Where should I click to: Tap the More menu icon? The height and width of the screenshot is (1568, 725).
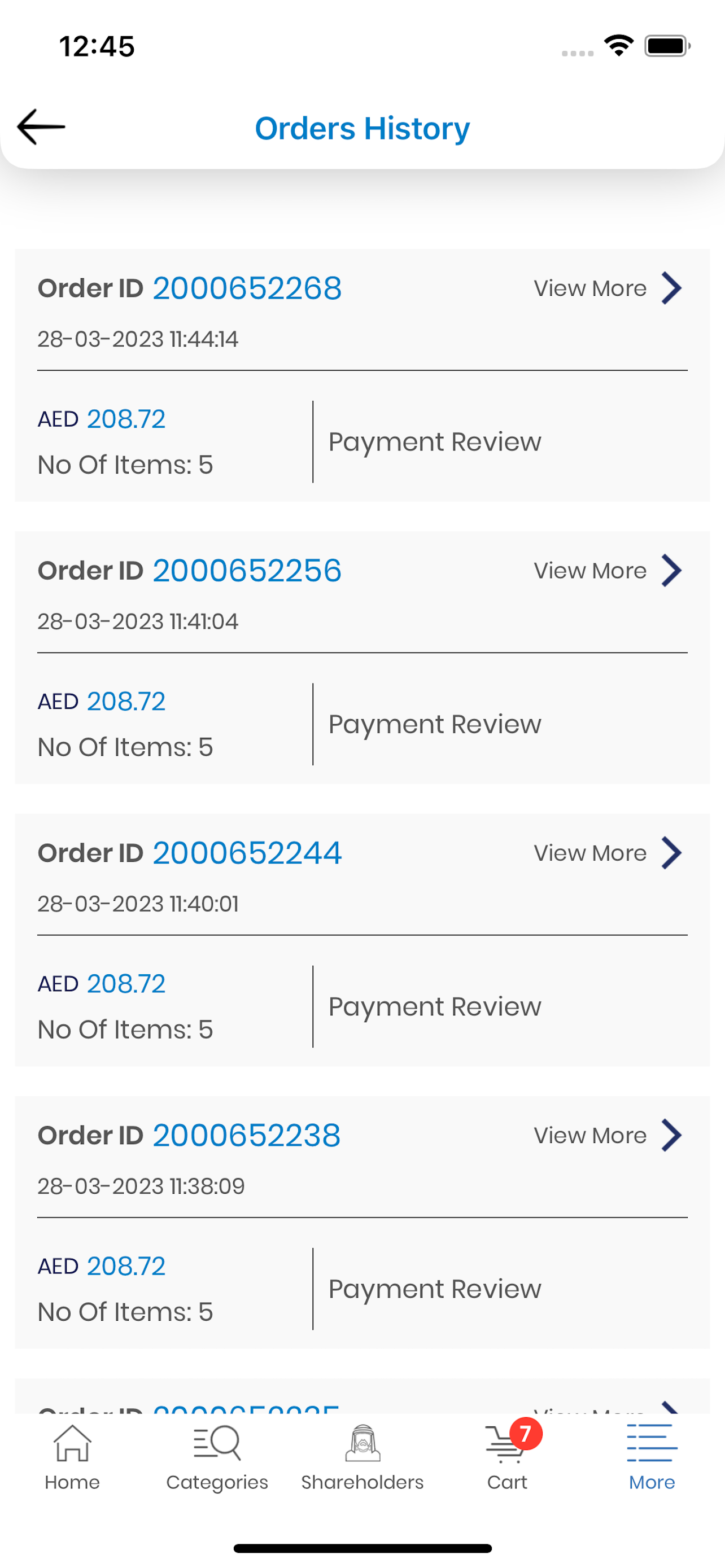[x=652, y=1443]
